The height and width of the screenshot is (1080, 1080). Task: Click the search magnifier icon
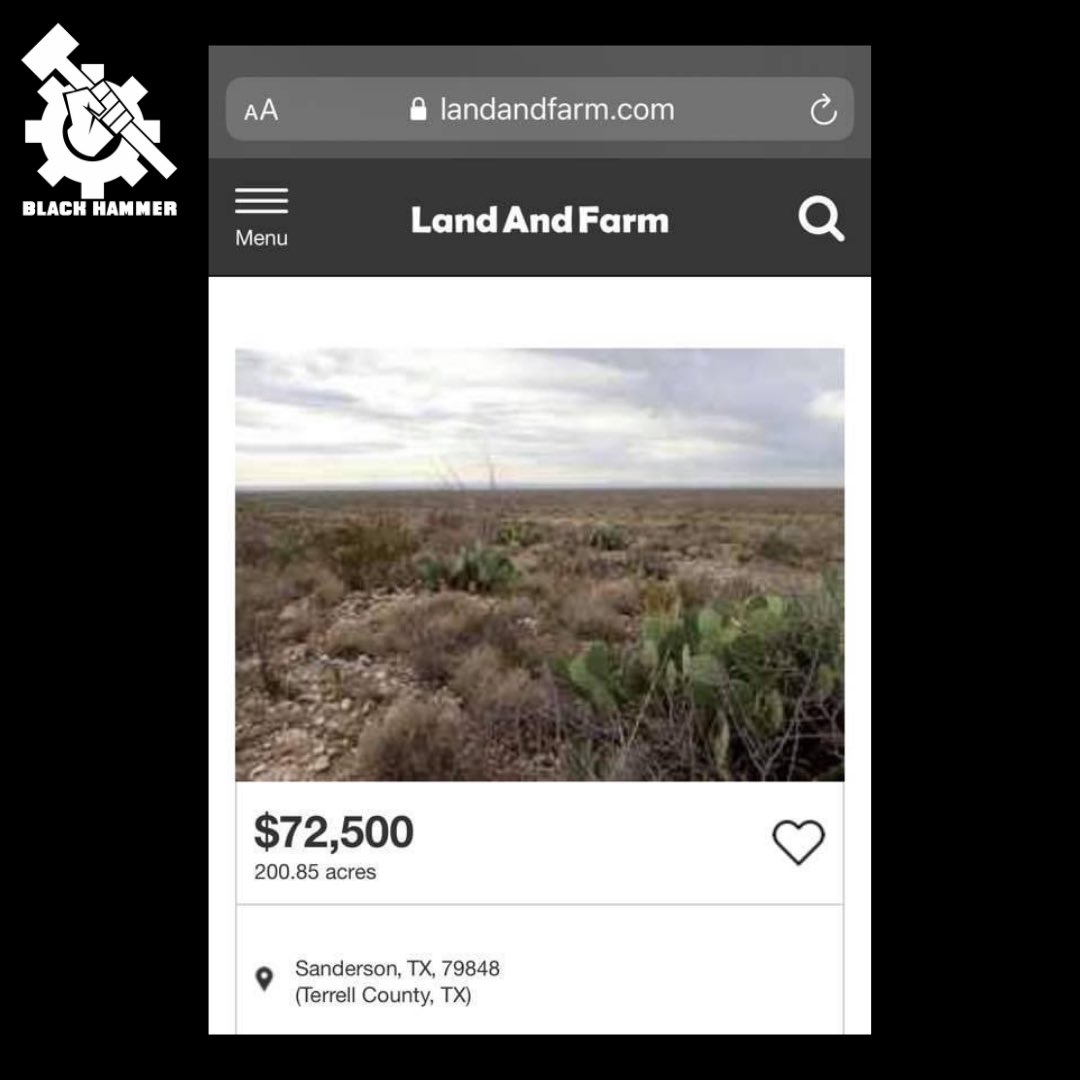click(821, 219)
